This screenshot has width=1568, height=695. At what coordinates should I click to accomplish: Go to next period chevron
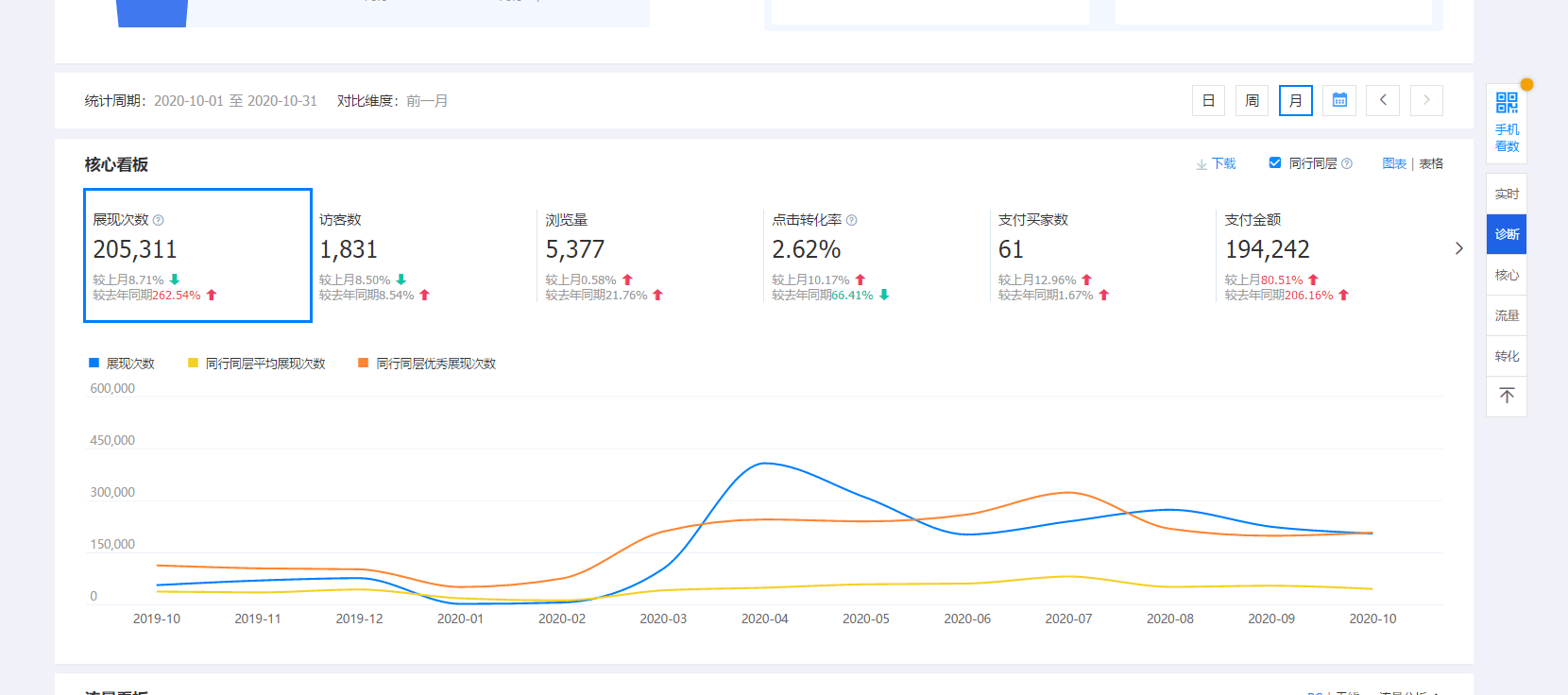(1426, 100)
